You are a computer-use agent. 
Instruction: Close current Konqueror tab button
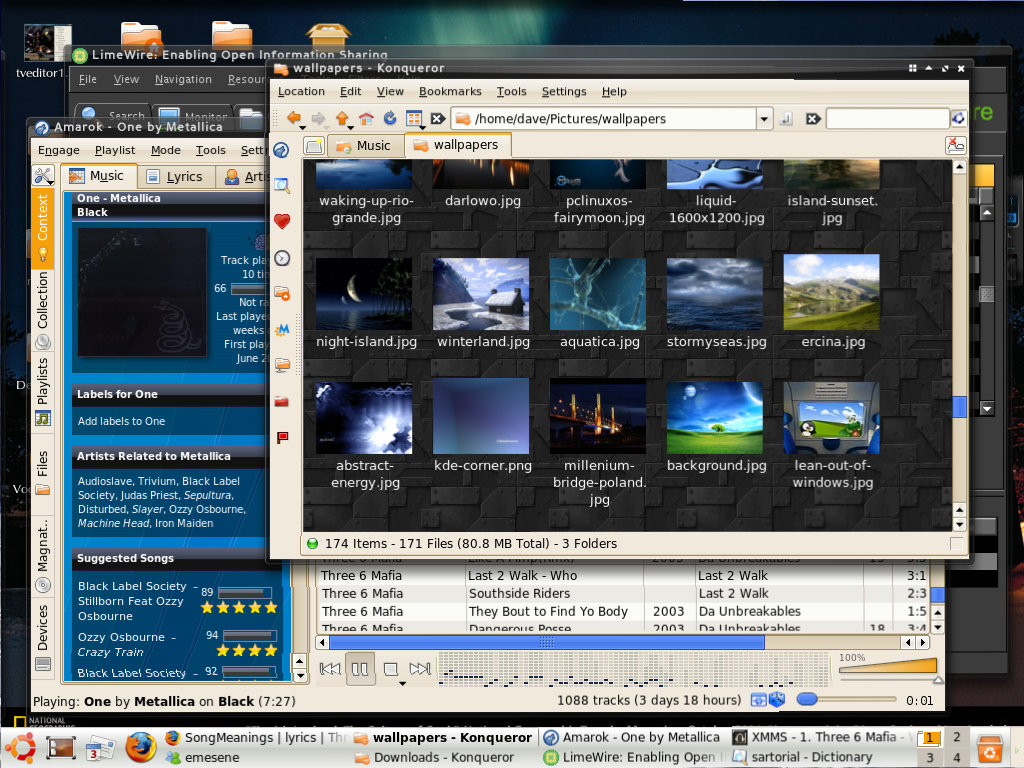(955, 145)
